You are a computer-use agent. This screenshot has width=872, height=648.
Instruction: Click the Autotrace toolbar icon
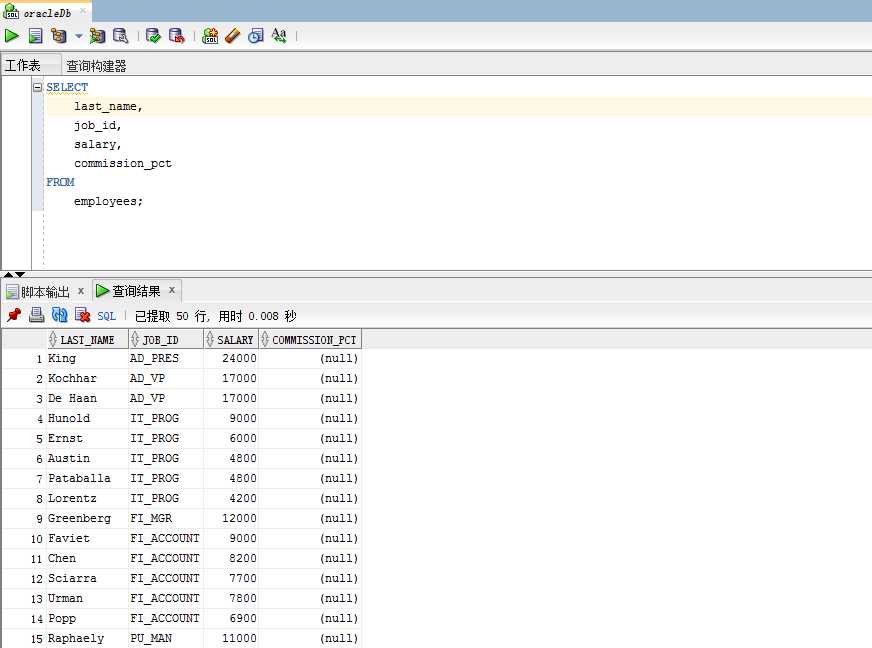(x=97, y=36)
